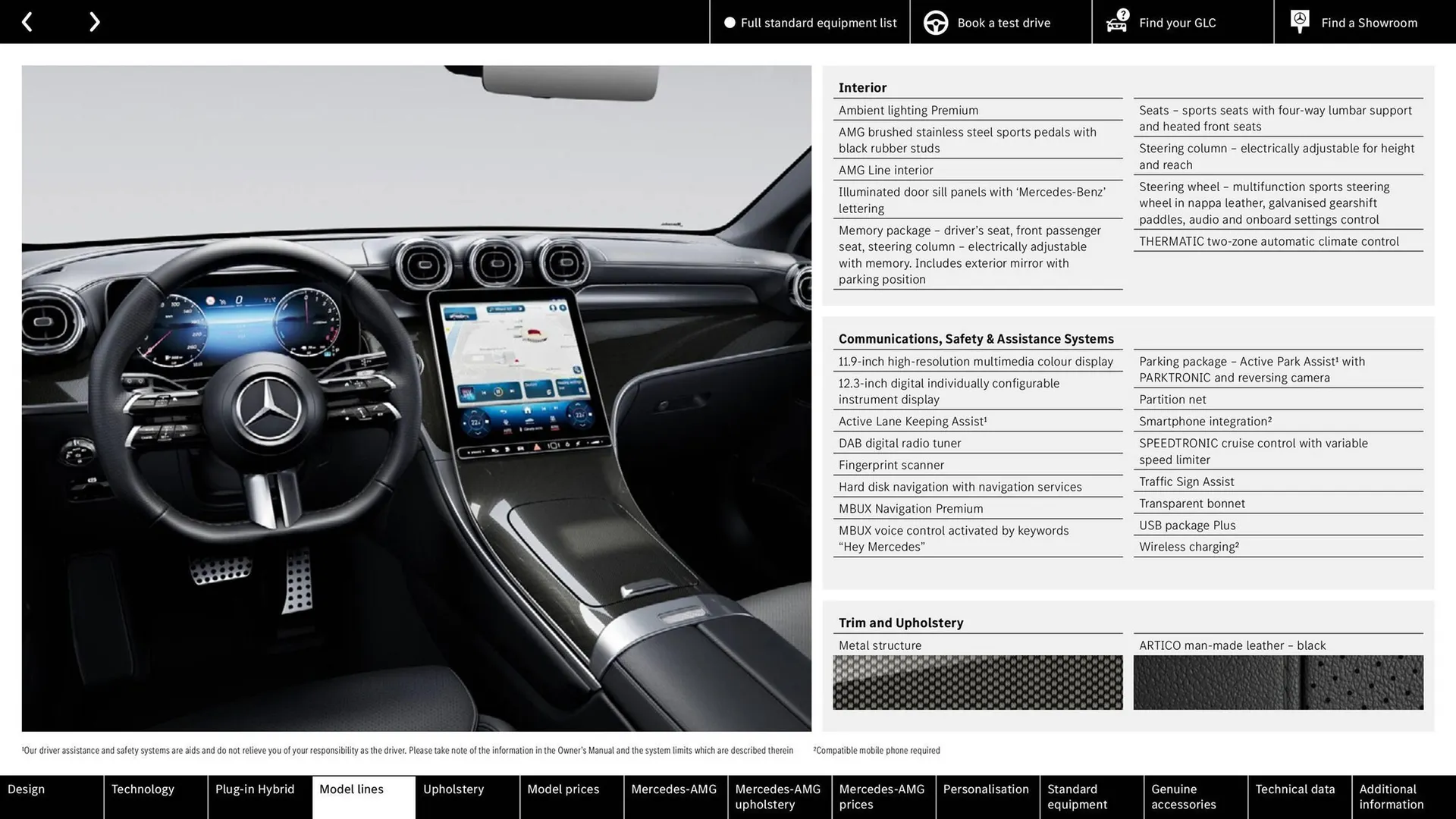The height and width of the screenshot is (819, 1456).
Task: Expand Communications, Safety & Assistance Systems section
Action: [975, 339]
